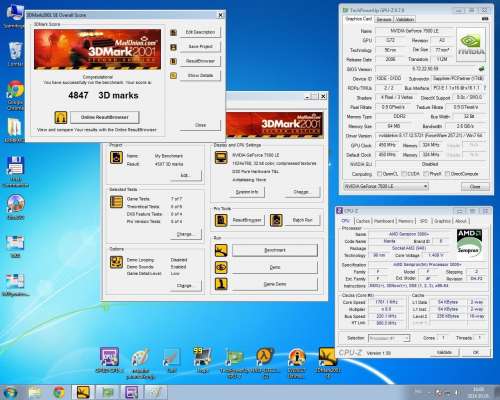Open the 3DMark2001 SE desktop shortcut
This screenshot has height=400, width=500.
328,363
